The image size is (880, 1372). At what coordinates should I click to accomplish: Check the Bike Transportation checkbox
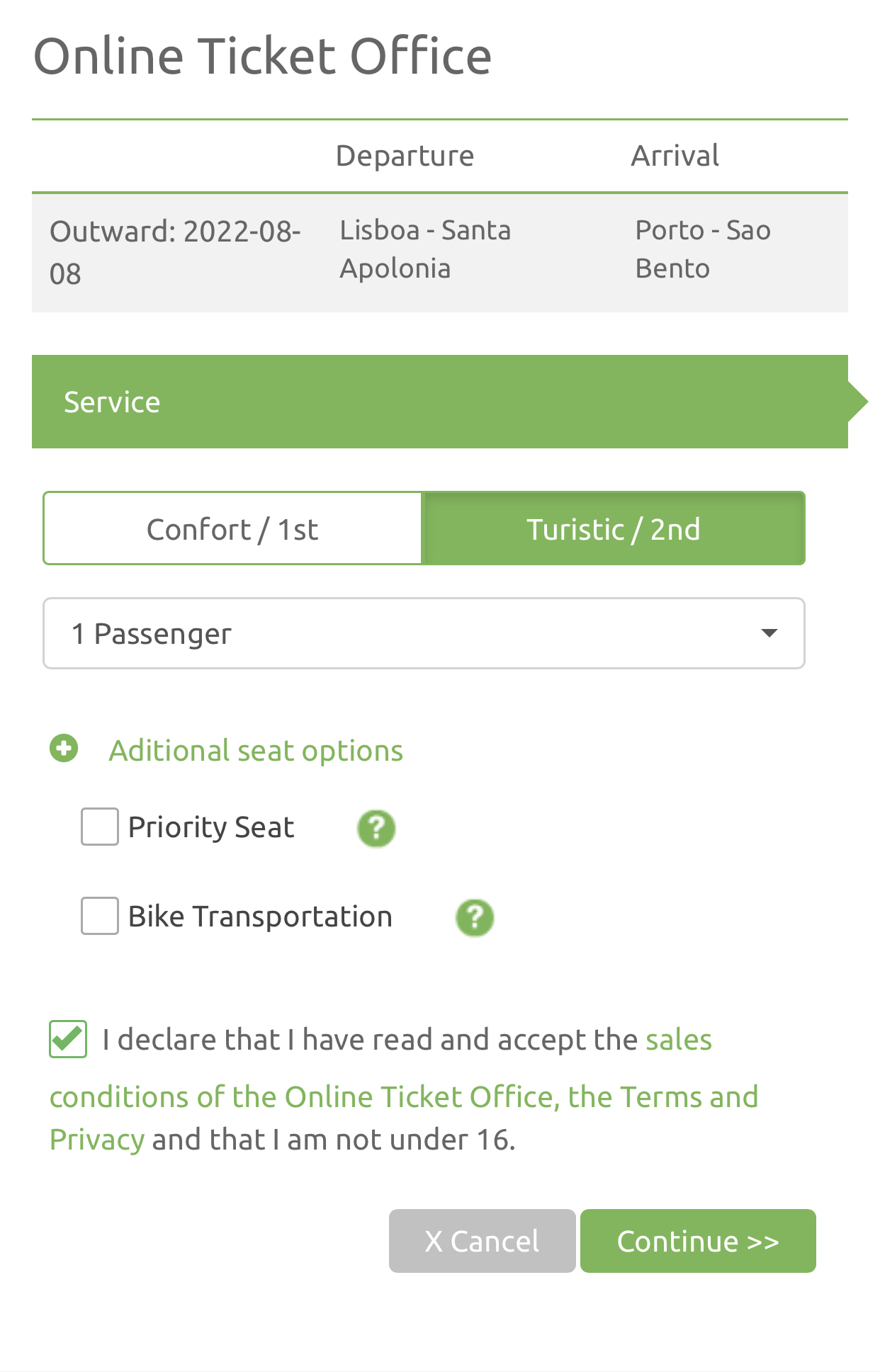[x=100, y=917]
